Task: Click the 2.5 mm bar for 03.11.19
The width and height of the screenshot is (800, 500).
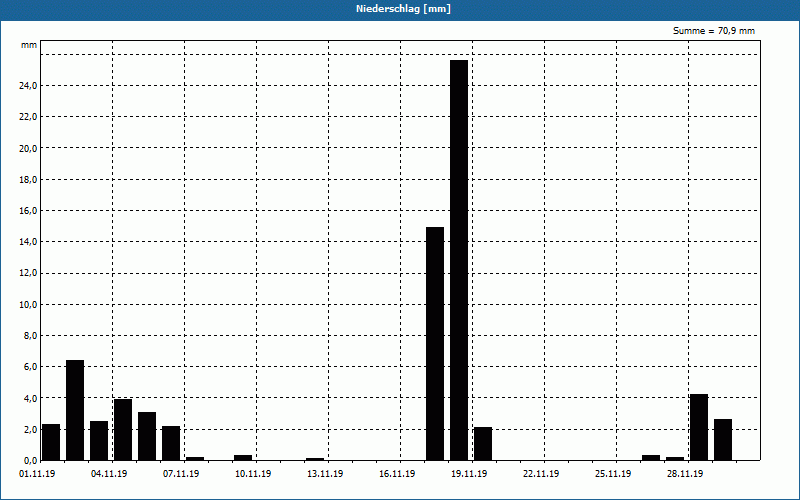Action: [x=99, y=441]
